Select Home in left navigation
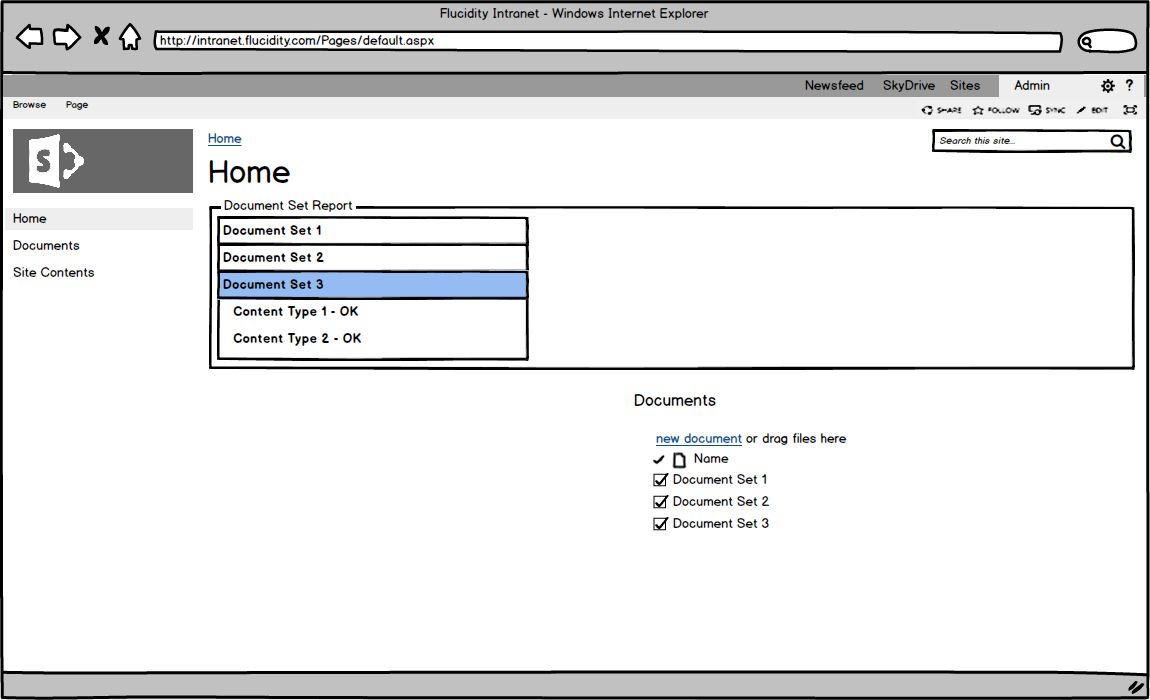 click(99, 219)
